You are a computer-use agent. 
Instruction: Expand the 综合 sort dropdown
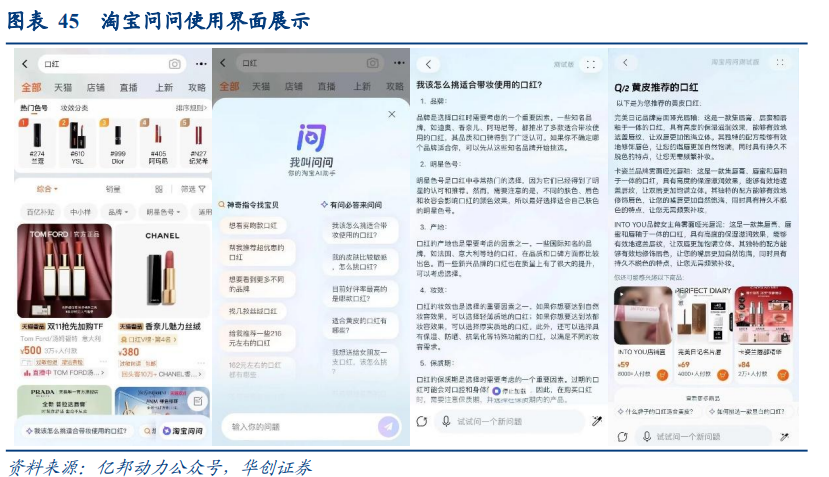(x=47, y=189)
